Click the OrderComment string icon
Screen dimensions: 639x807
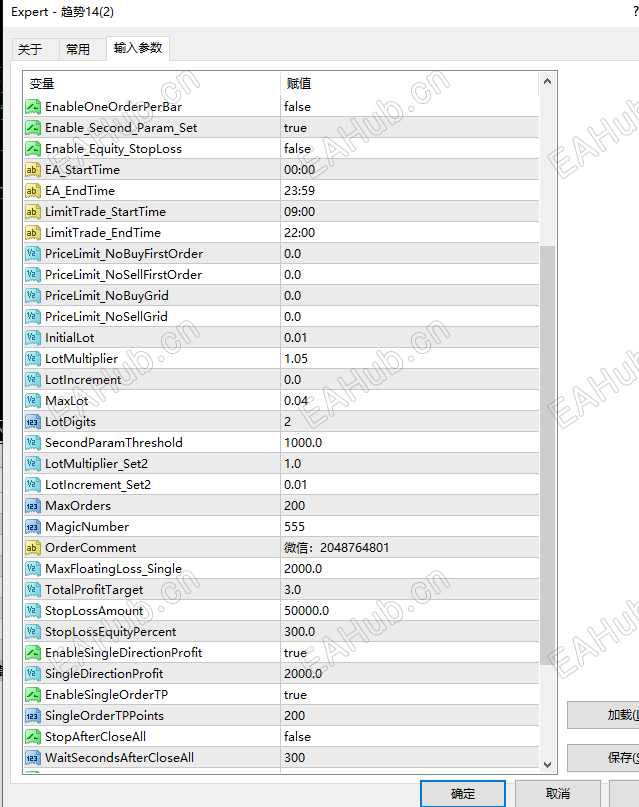pyautogui.click(x=32, y=548)
